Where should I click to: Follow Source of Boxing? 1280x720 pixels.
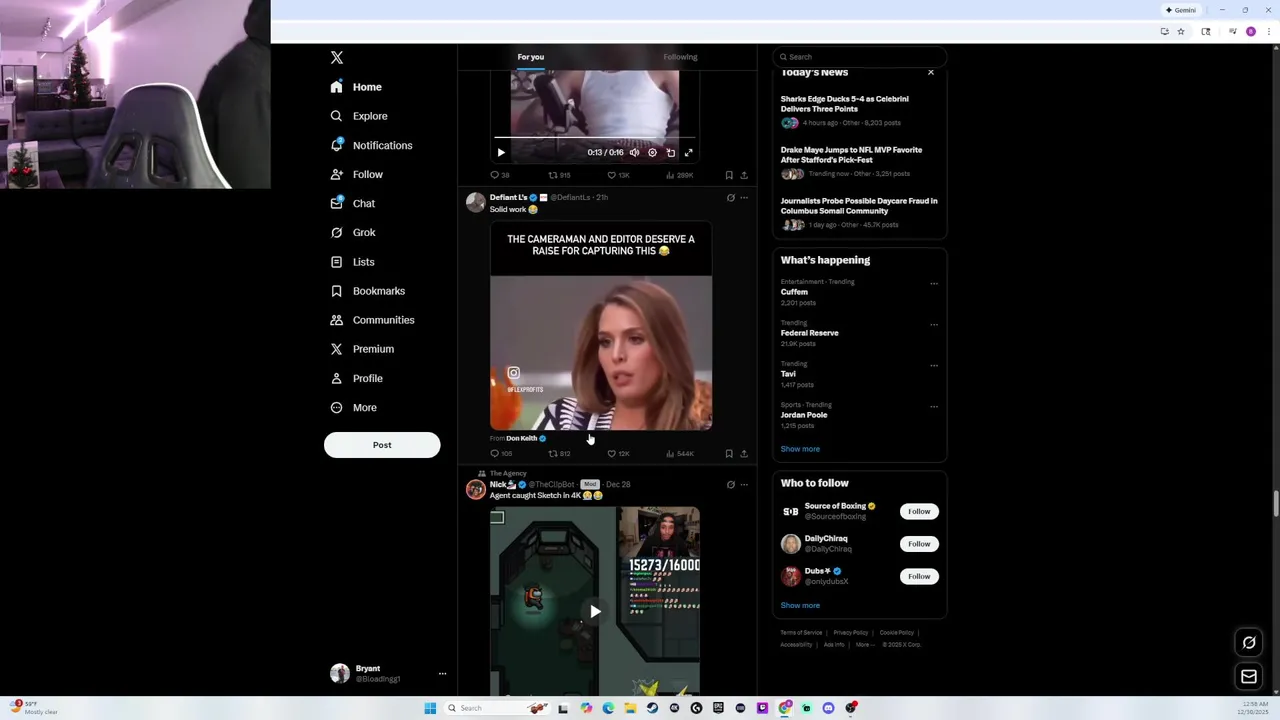tap(919, 512)
